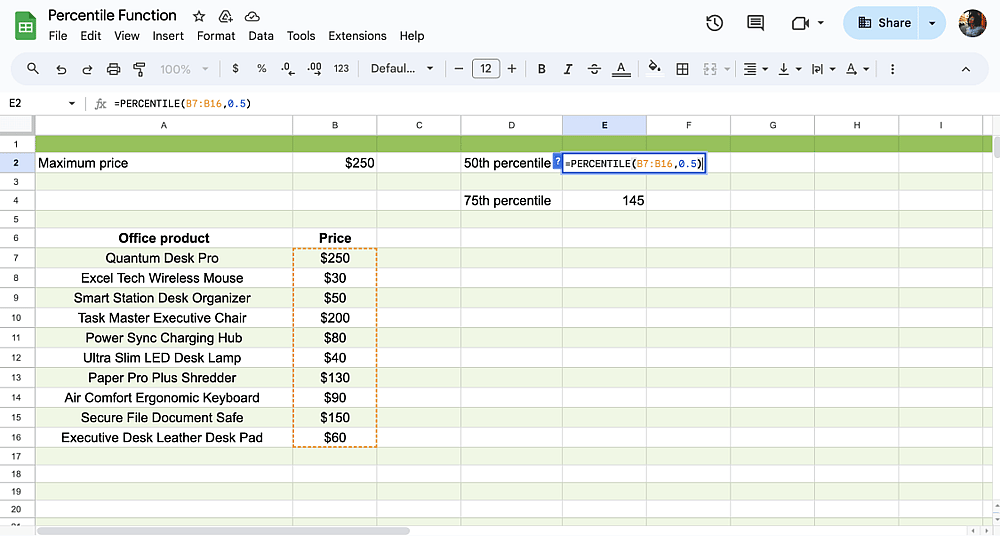Format selection as percent

pos(261,68)
